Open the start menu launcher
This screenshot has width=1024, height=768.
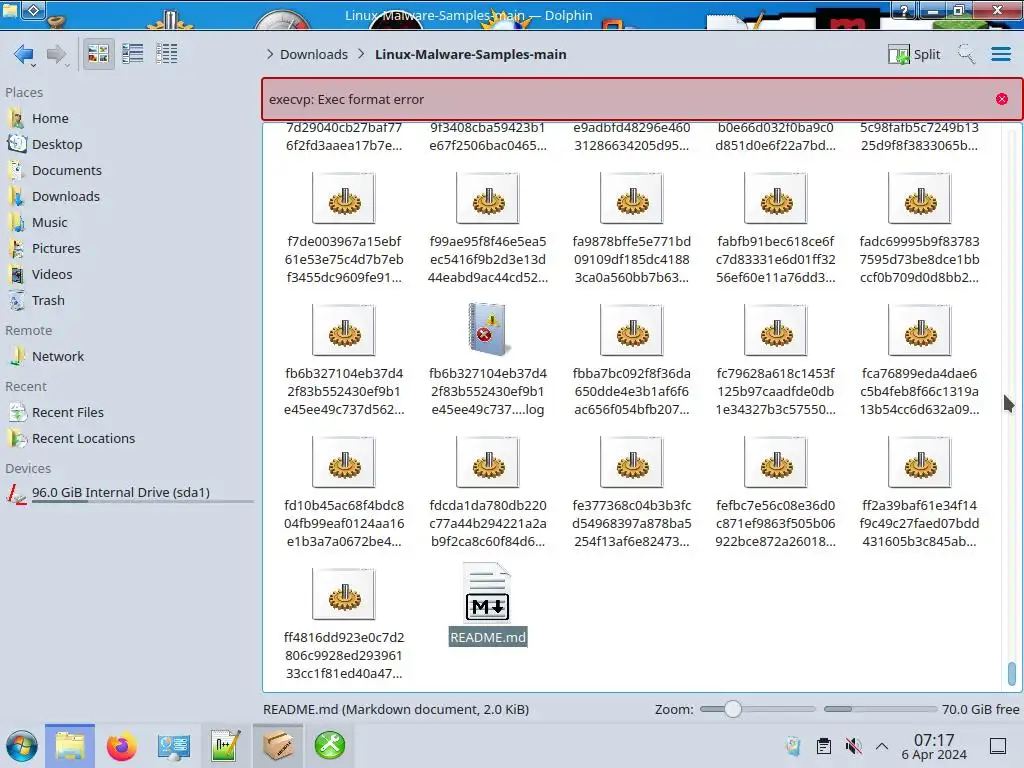22,746
